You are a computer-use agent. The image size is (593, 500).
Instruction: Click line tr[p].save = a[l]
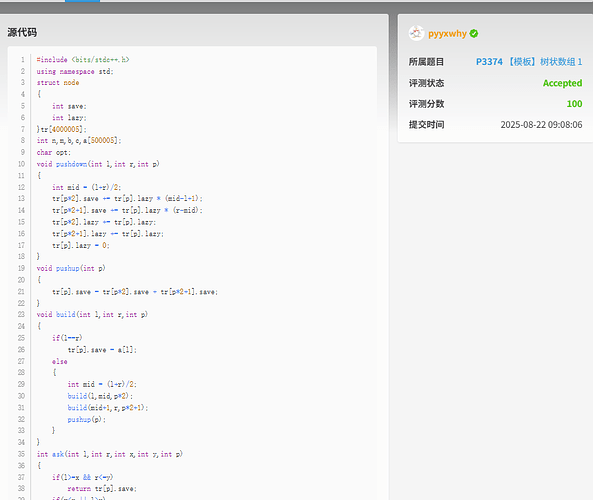click(x=102, y=350)
